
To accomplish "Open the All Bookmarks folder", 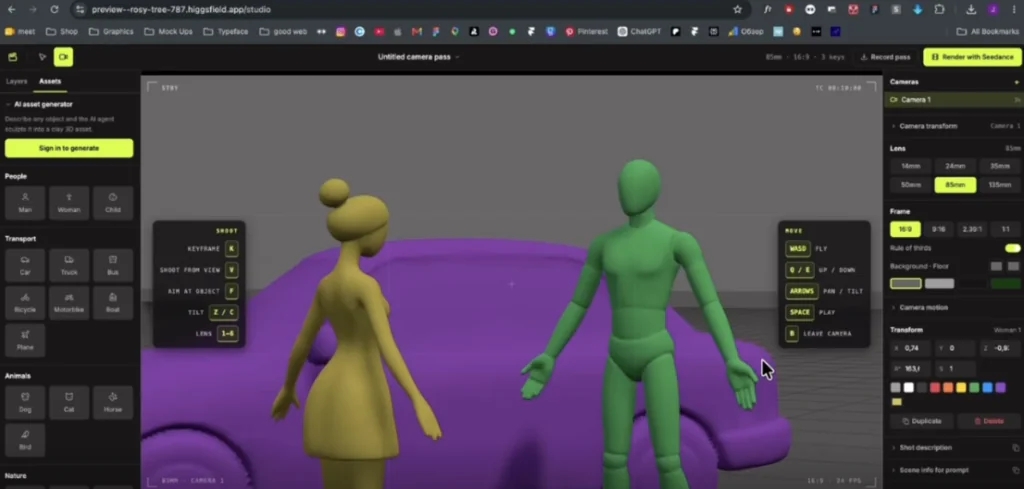I will [x=987, y=31].
